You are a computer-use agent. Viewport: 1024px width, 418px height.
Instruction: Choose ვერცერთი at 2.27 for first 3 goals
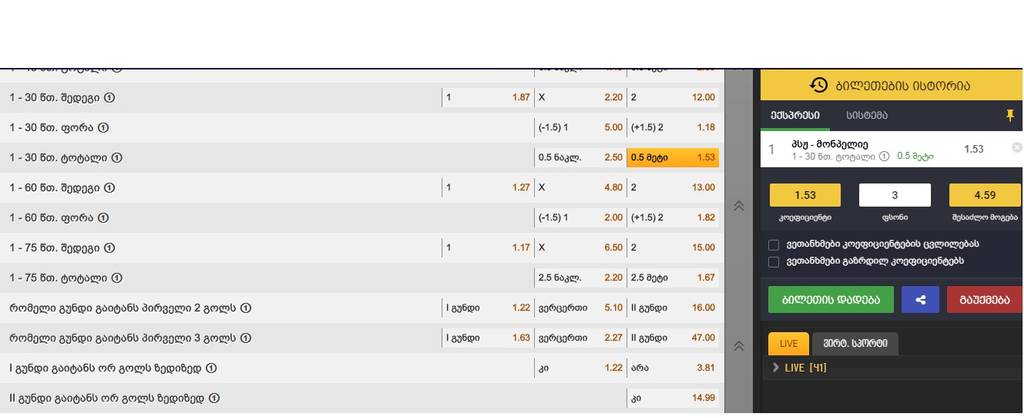580,338
